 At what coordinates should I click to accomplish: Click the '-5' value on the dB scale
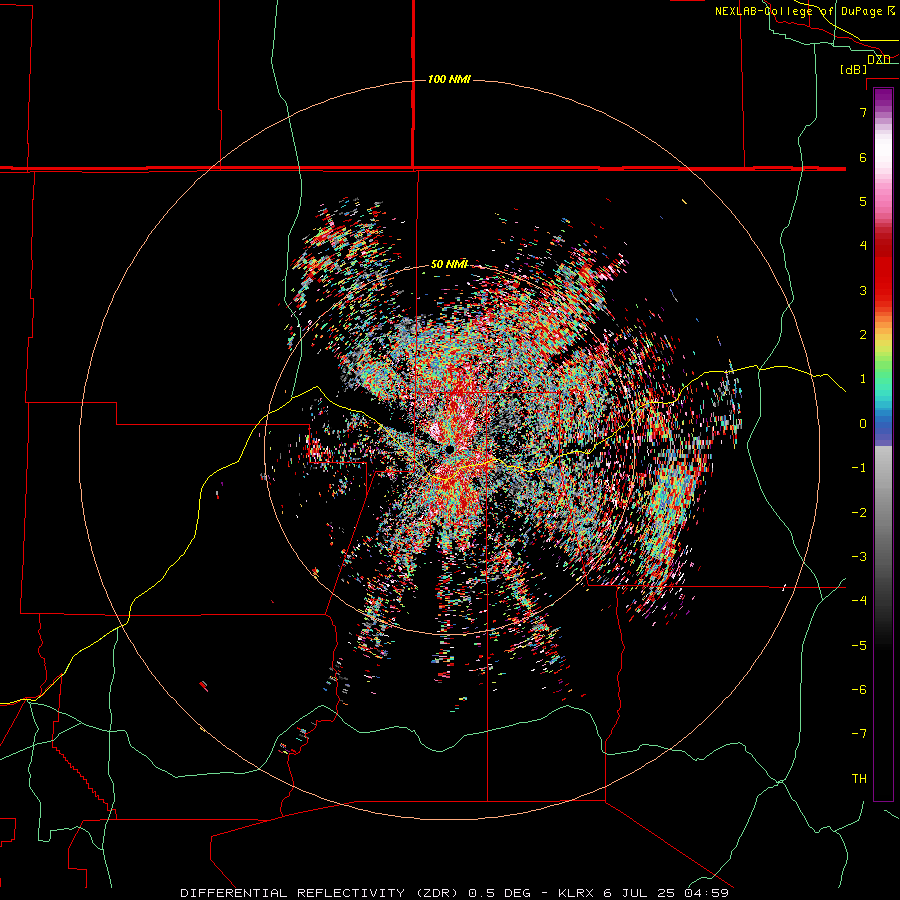coord(859,645)
